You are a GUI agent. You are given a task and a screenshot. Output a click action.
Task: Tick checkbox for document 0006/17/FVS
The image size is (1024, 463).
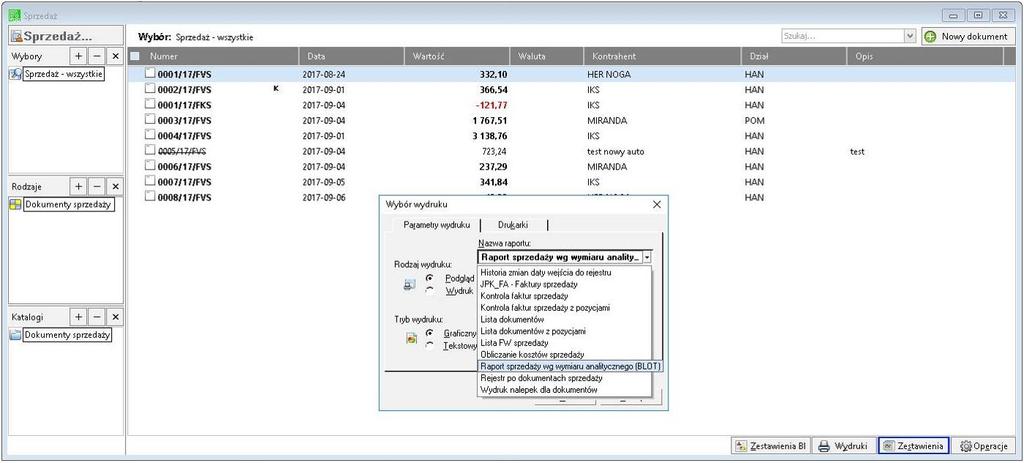click(150, 166)
